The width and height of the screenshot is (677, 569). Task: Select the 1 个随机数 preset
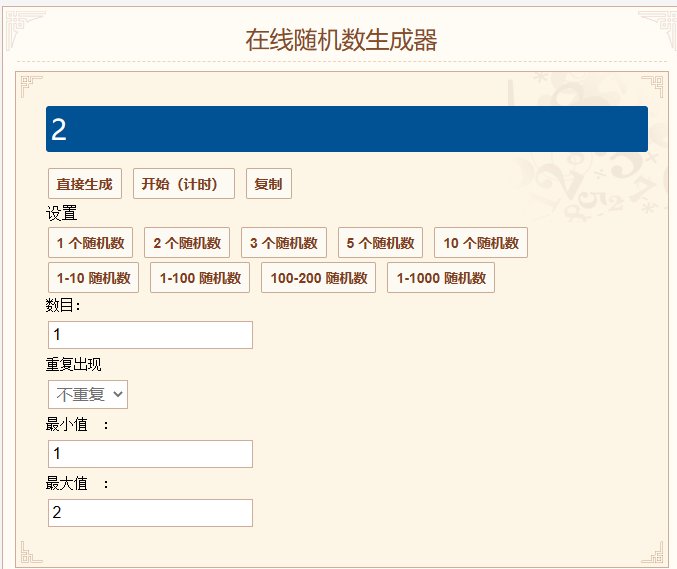point(90,243)
